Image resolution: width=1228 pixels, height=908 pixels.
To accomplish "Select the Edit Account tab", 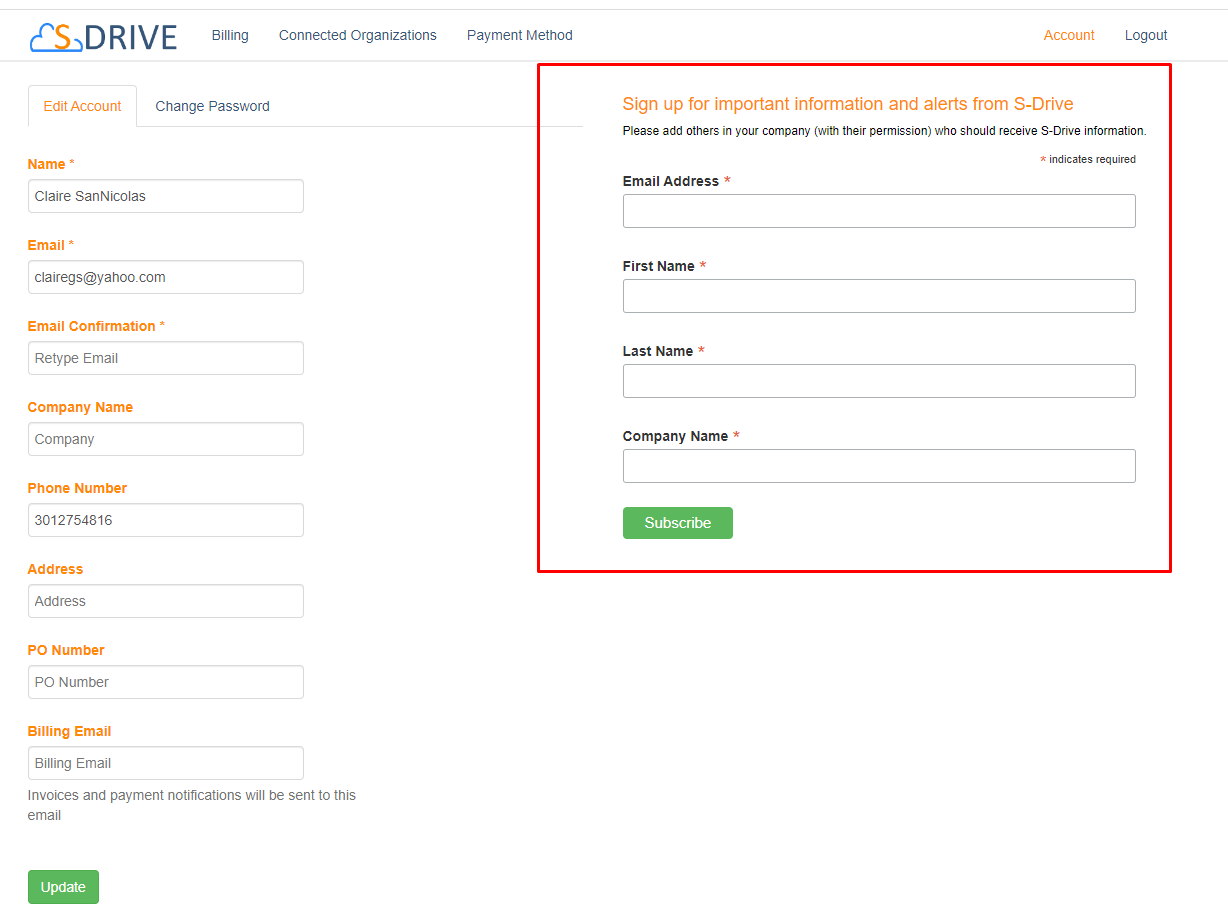I will (x=82, y=106).
